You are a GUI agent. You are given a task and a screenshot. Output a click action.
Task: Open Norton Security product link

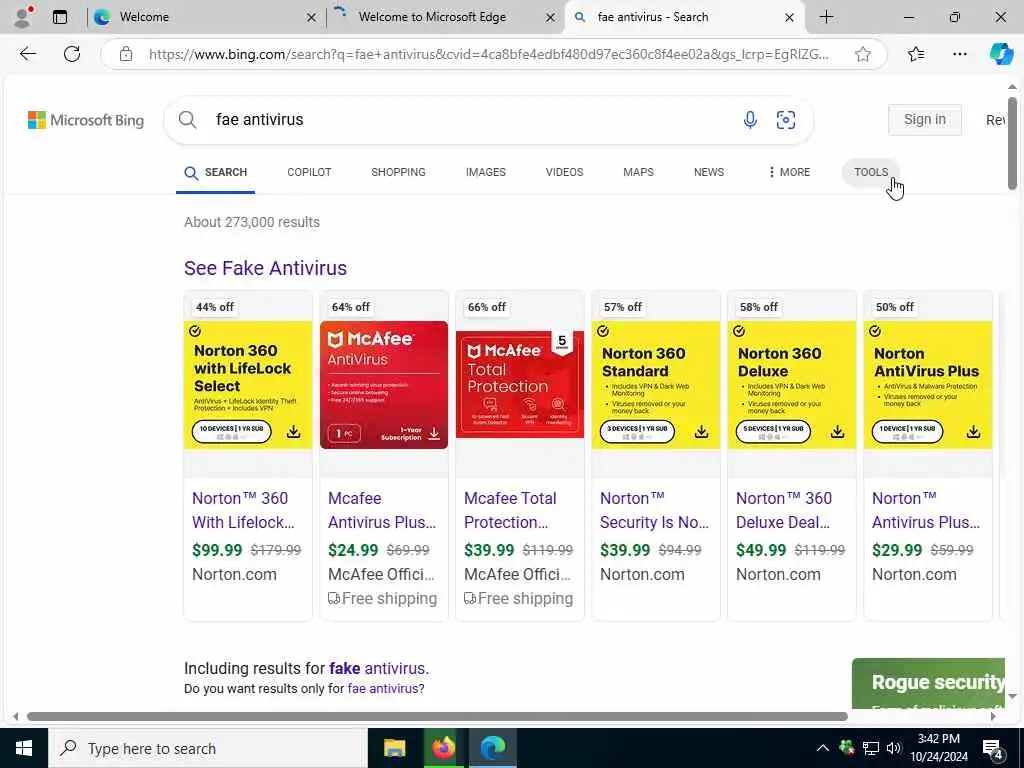(654, 510)
